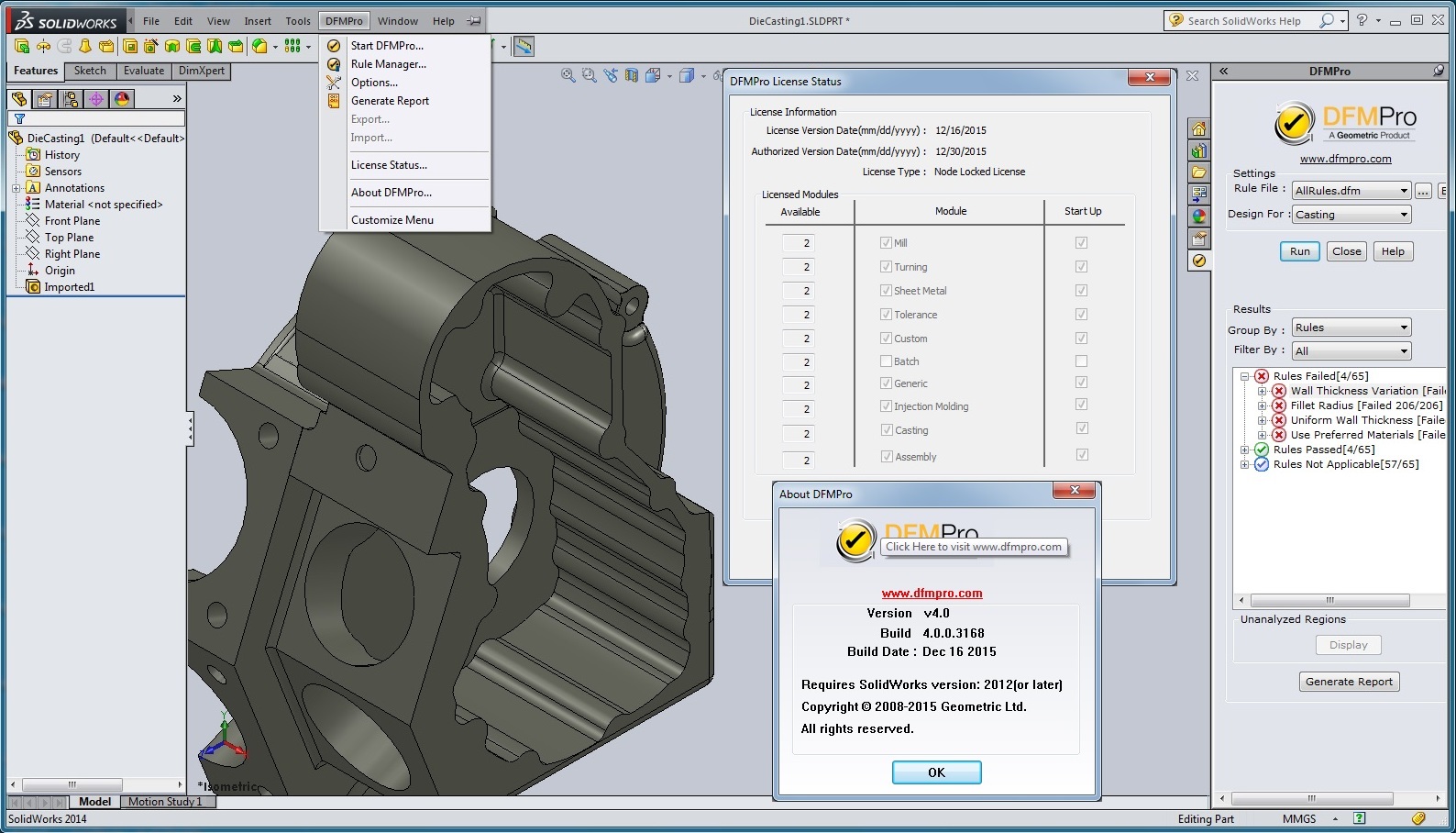This screenshot has height=833, width=1456.
Task: Click the measure ruler icon in top toolbar
Action: point(524,46)
